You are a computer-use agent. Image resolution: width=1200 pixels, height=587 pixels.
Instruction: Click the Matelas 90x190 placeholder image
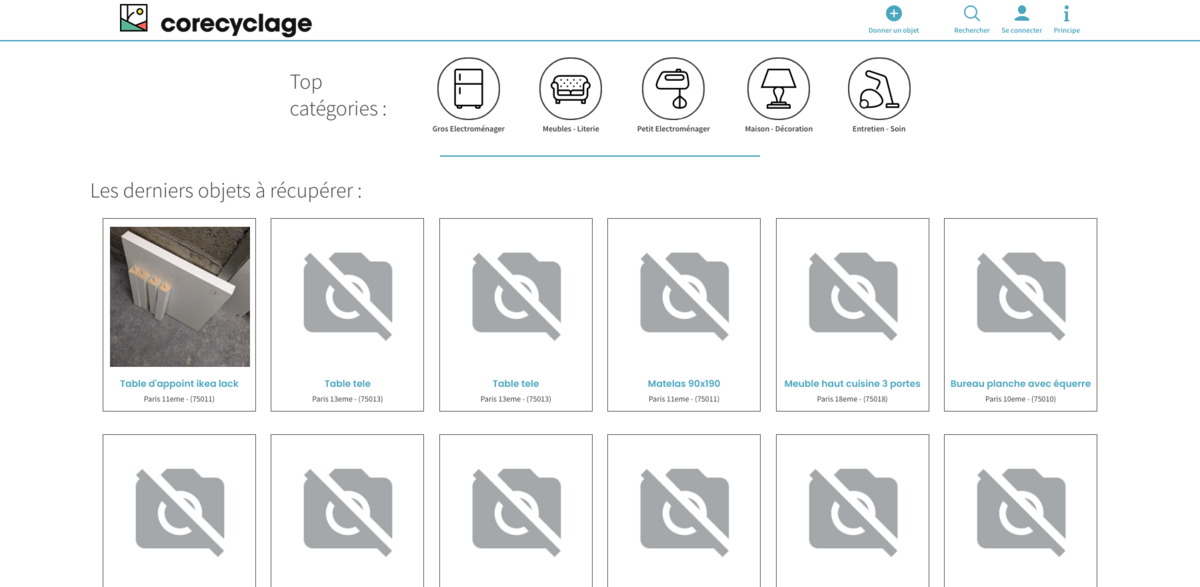[684, 296]
